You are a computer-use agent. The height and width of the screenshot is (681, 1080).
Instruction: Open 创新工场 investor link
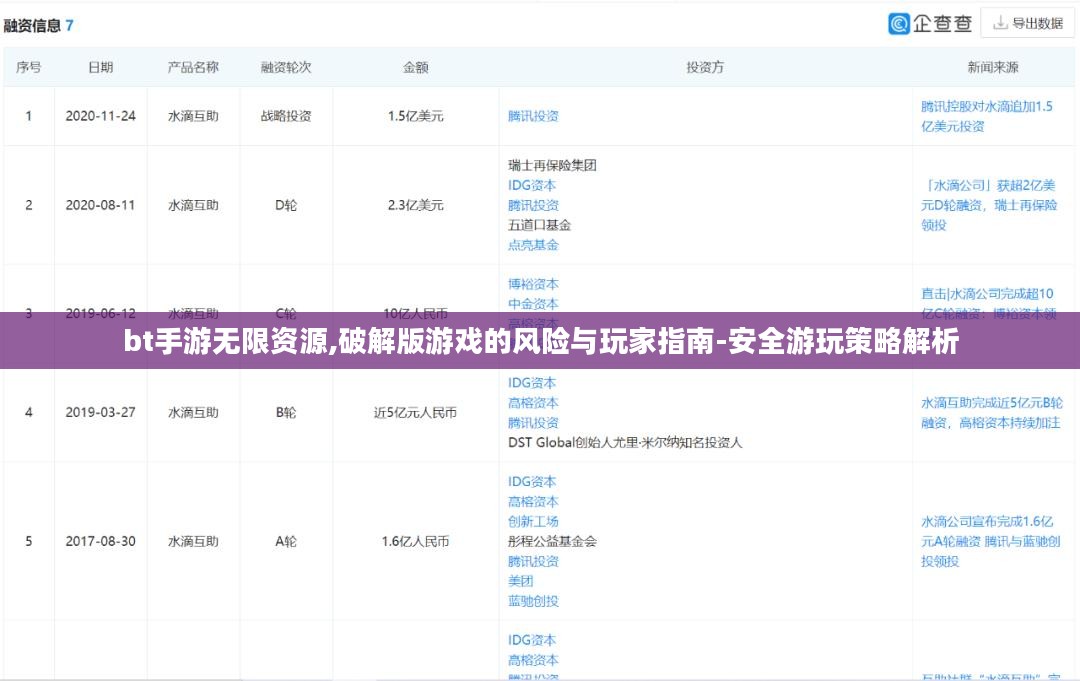tap(533, 522)
